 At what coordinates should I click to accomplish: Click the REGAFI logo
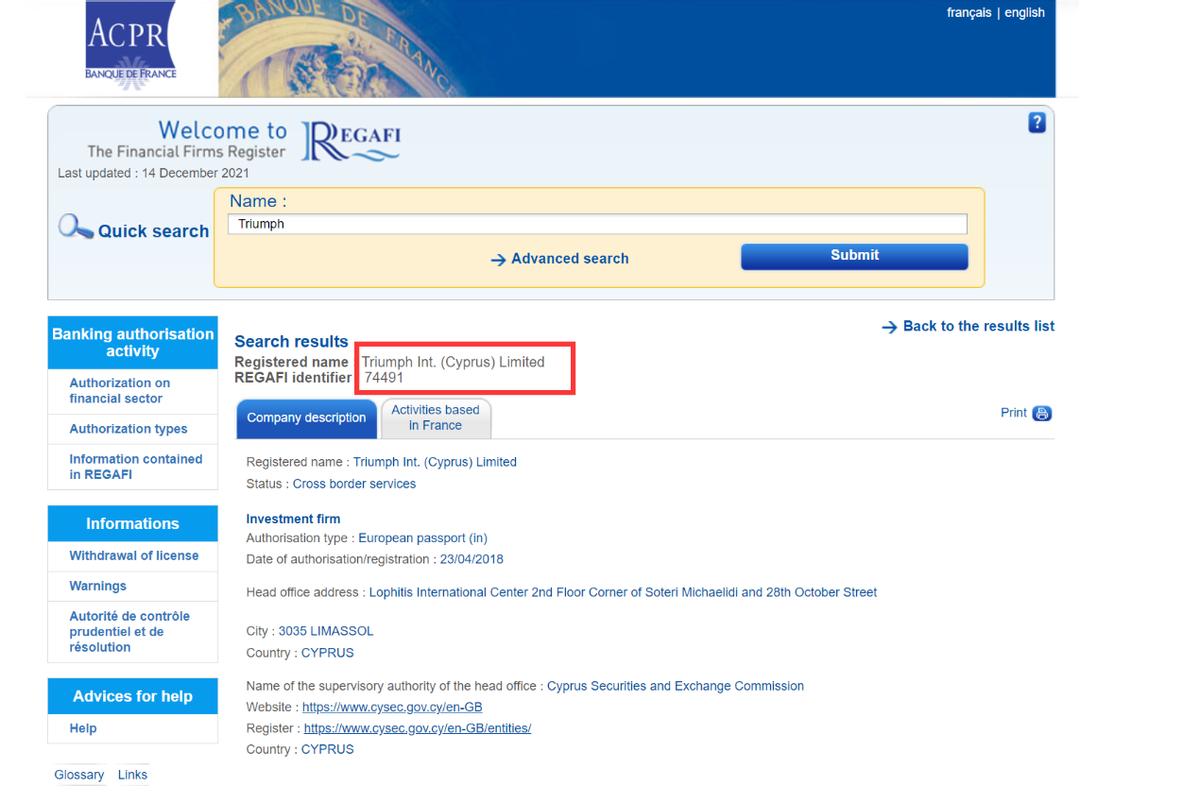350,141
